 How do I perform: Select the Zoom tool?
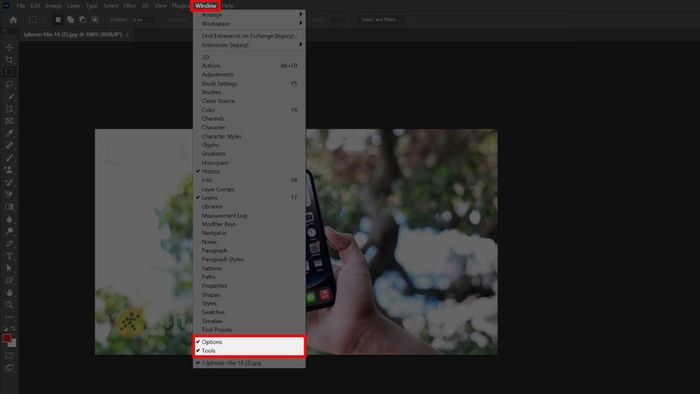point(9,305)
